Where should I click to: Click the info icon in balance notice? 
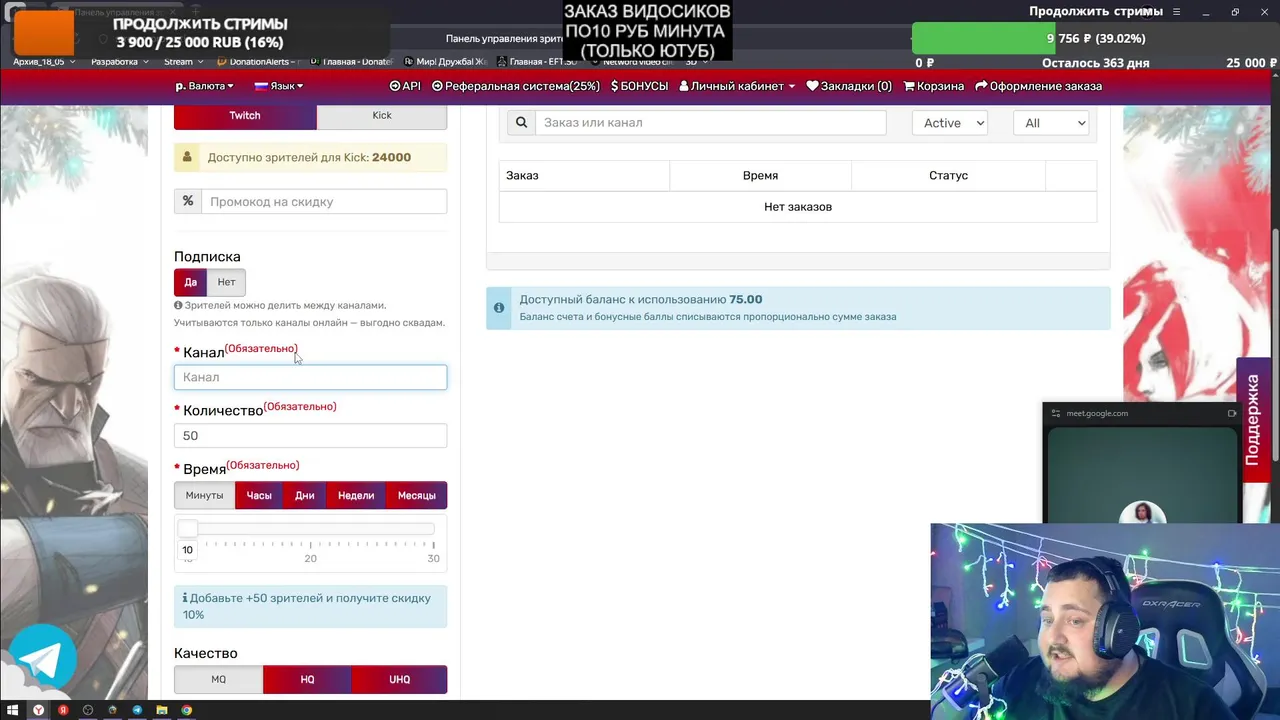(x=499, y=308)
